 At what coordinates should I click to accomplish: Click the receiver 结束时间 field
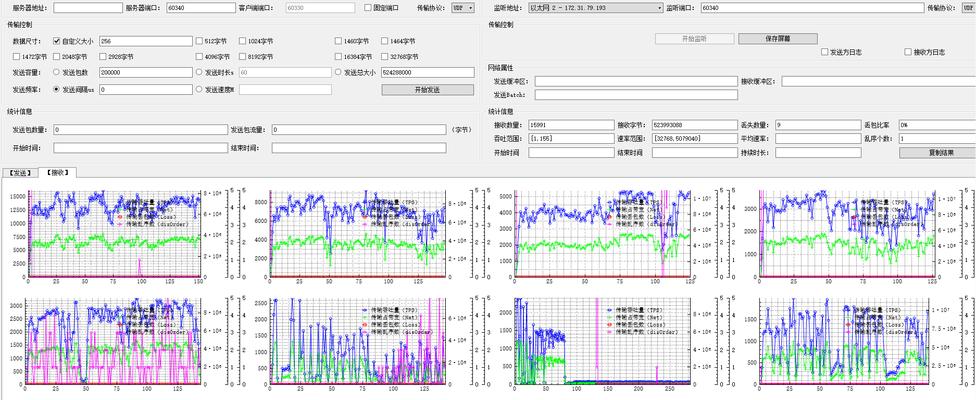tap(694, 152)
